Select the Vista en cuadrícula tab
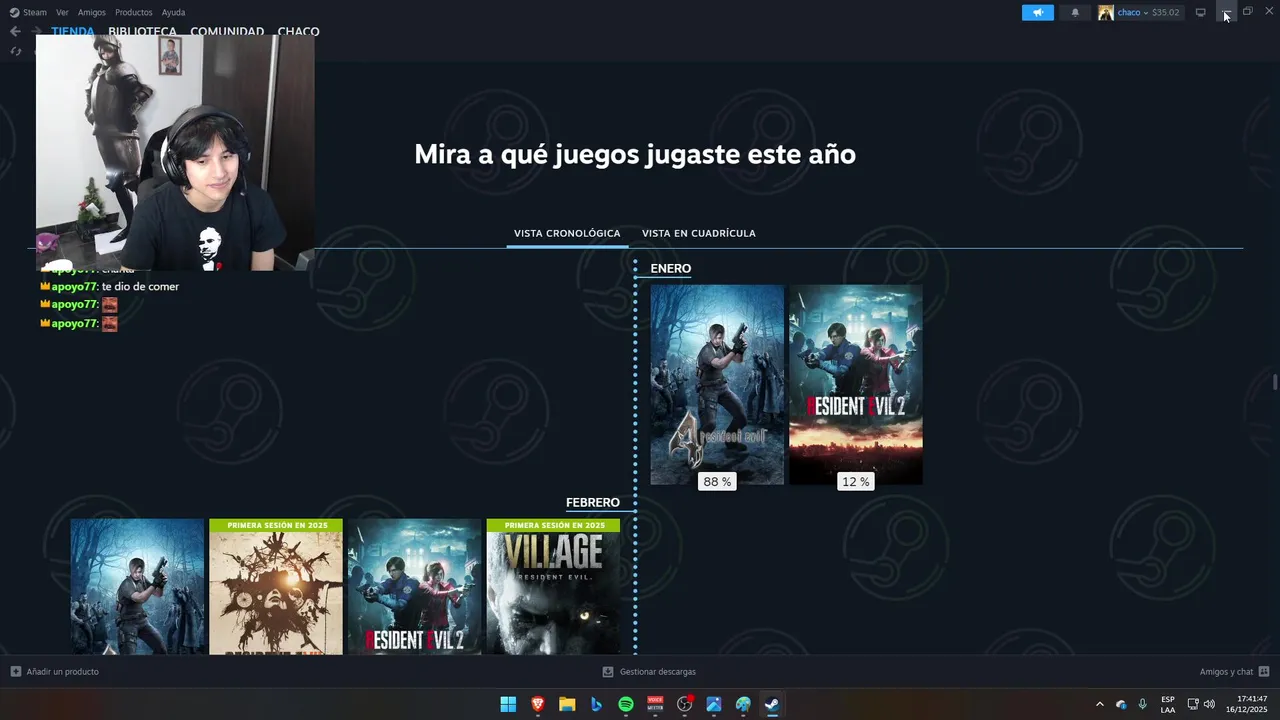This screenshot has width=1280, height=720. point(698,233)
